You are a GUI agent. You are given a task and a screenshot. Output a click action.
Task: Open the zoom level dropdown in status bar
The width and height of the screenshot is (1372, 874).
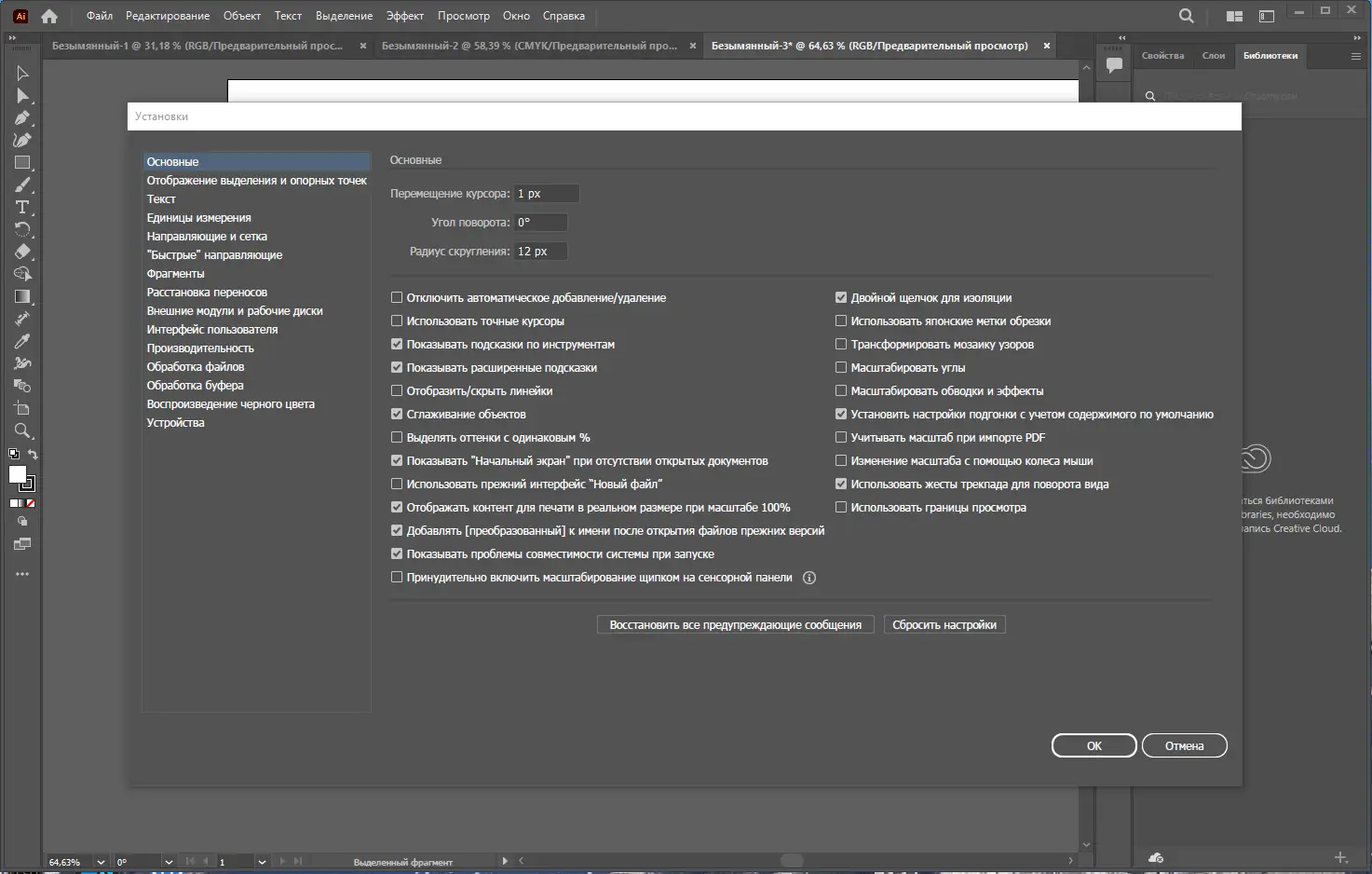(x=101, y=861)
